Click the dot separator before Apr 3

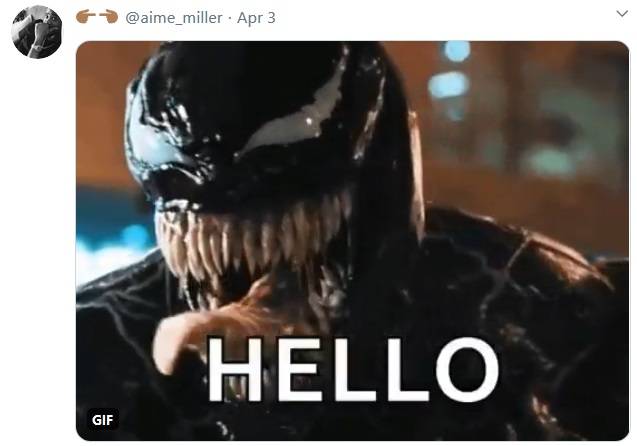pyautogui.click(x=230, y=18)
